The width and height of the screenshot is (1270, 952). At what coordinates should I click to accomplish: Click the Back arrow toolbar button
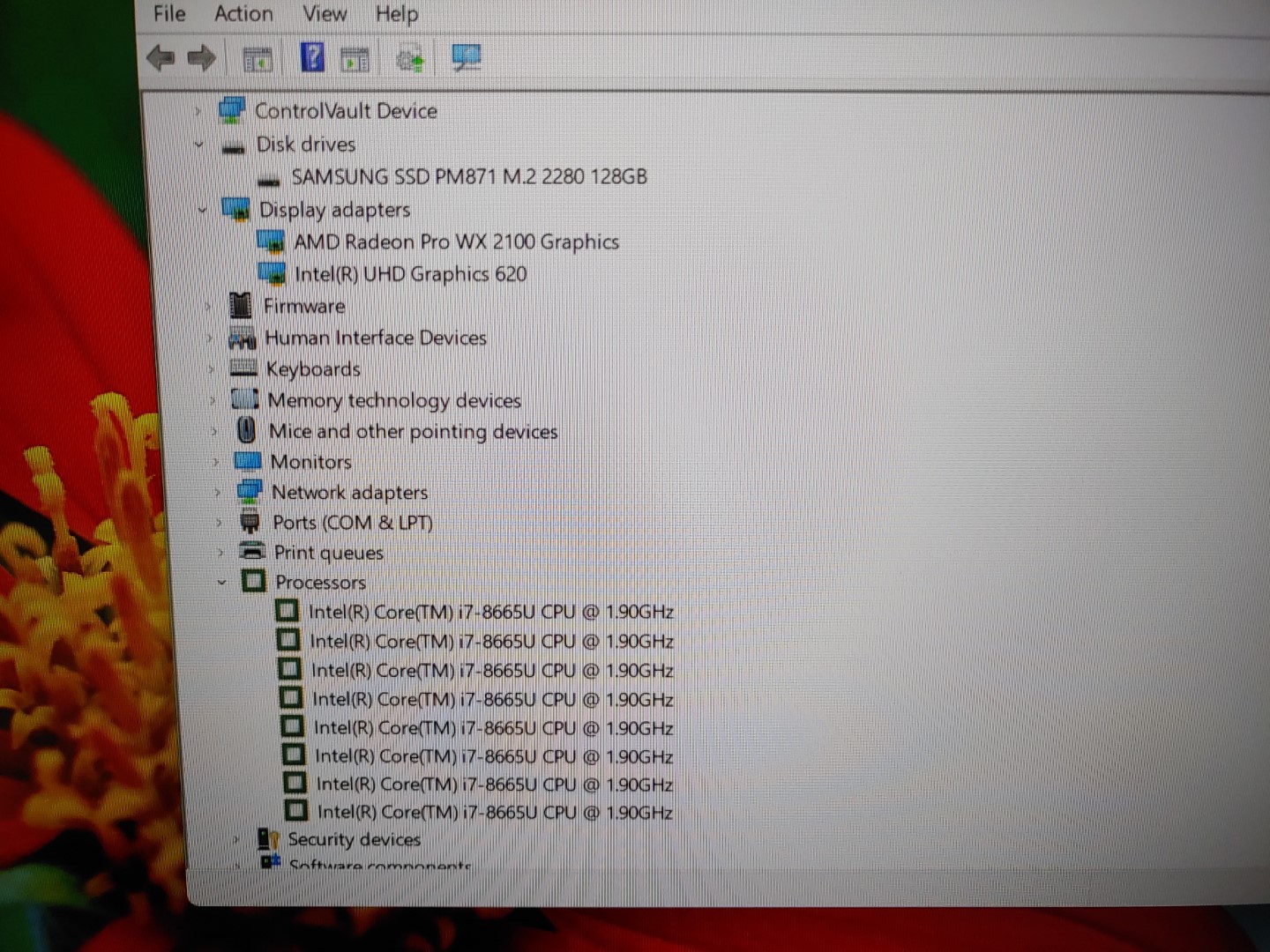(161, 58)
